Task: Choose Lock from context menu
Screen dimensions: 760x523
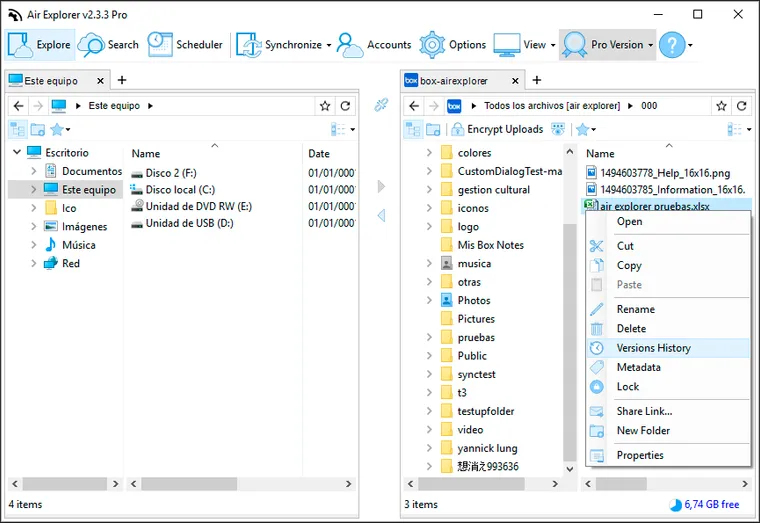Action: click(x=668, y=387)
